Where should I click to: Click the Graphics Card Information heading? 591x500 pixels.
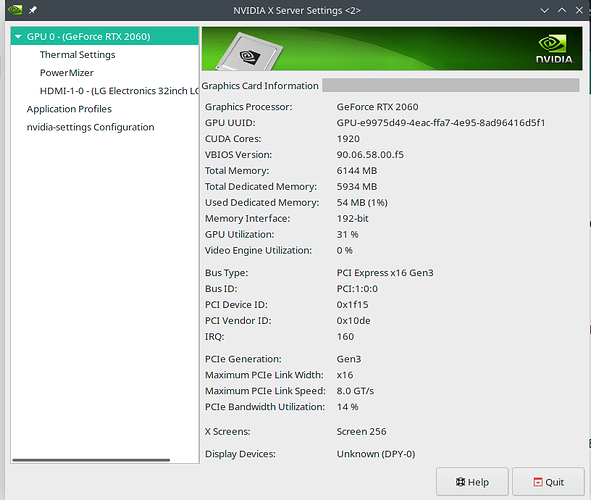[x=260, y=86]
